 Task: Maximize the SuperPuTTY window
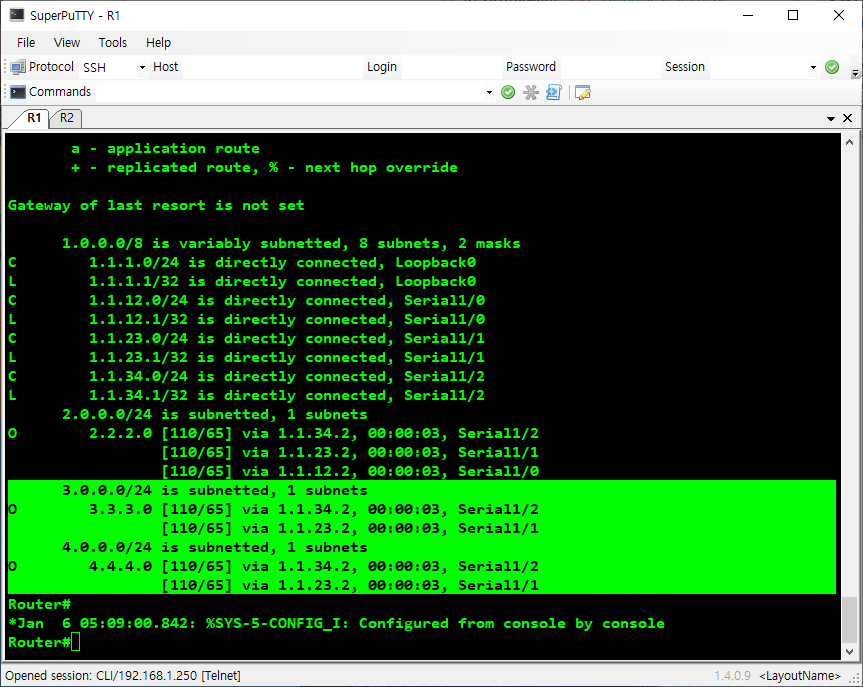[793, 15]
